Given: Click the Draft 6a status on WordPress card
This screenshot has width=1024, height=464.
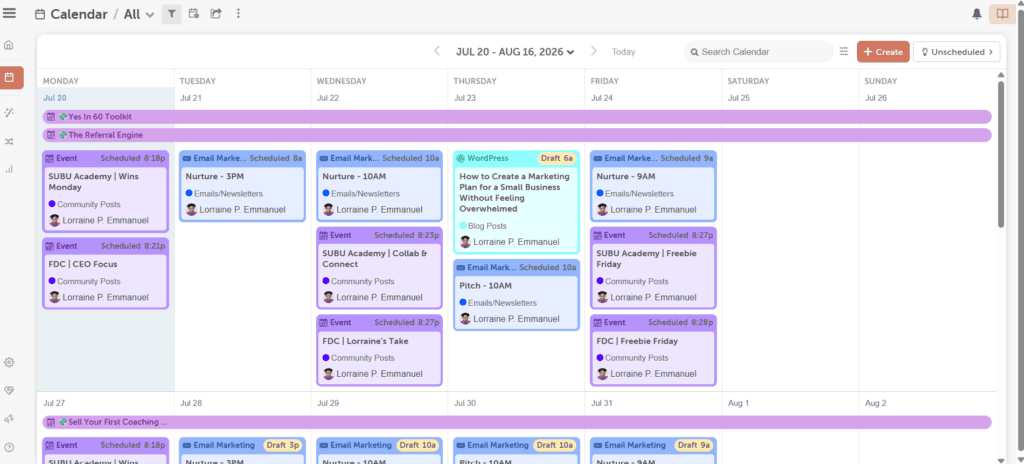Looking at the screenshot, I should [557, 158].
